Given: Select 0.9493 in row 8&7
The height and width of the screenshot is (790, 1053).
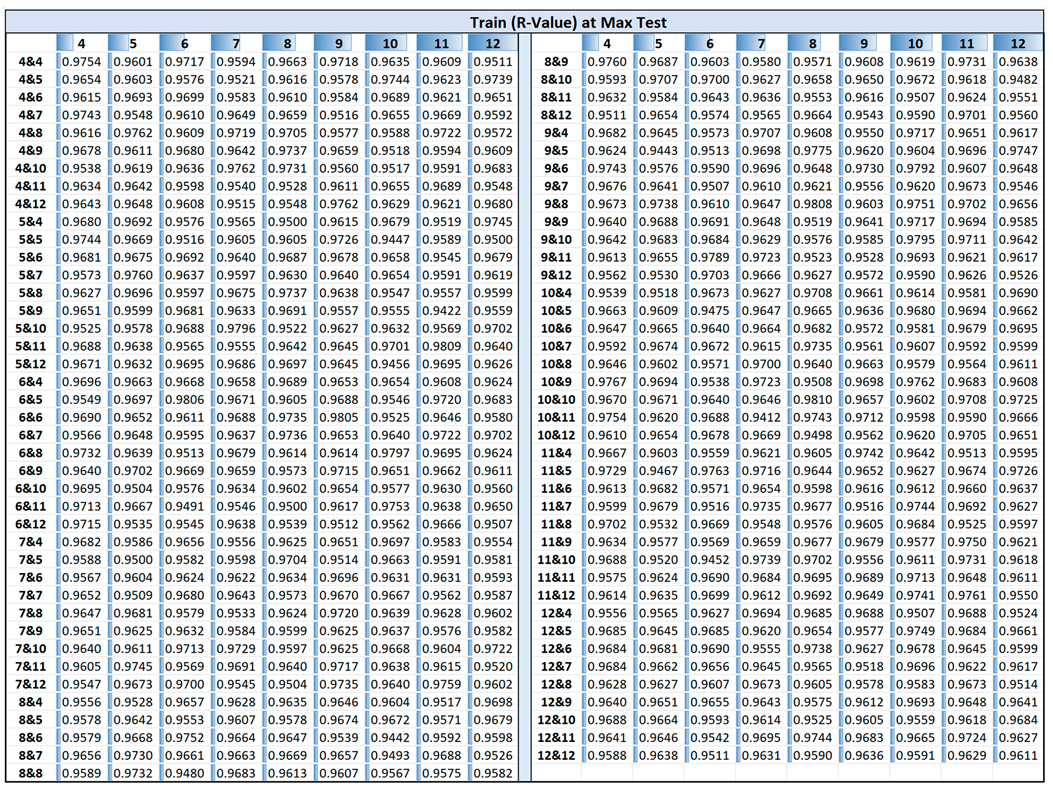Looking at the screenshot, I should [x=390, y=756].
